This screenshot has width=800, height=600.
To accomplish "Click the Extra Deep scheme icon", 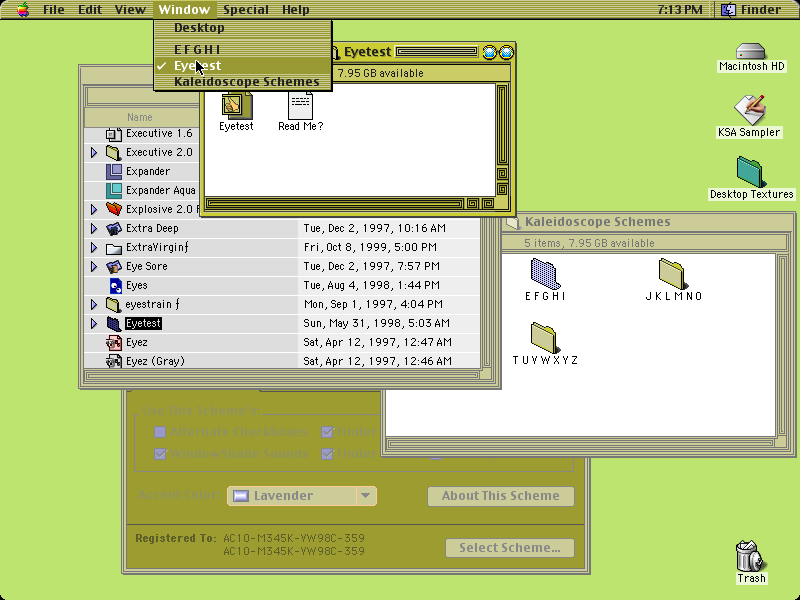I will [x=114, y=229].
